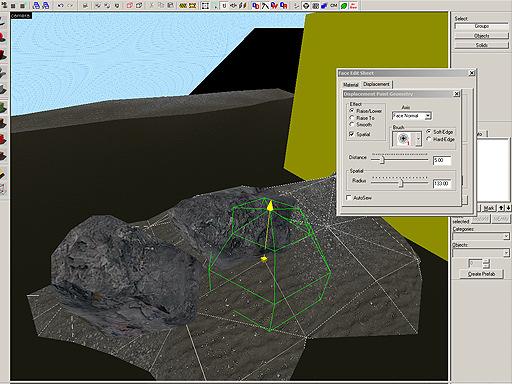Move item up with the up arrow
Screen dimensions: 512x384
click(x=501, y=208)
